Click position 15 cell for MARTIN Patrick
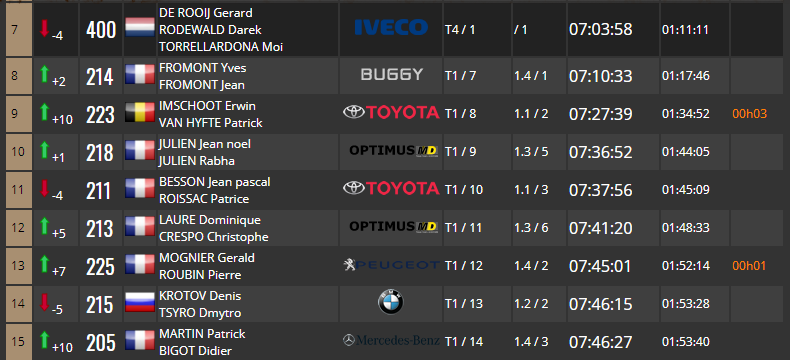The width and height of the screenshot is (790, 360). (x=19, y=341)
